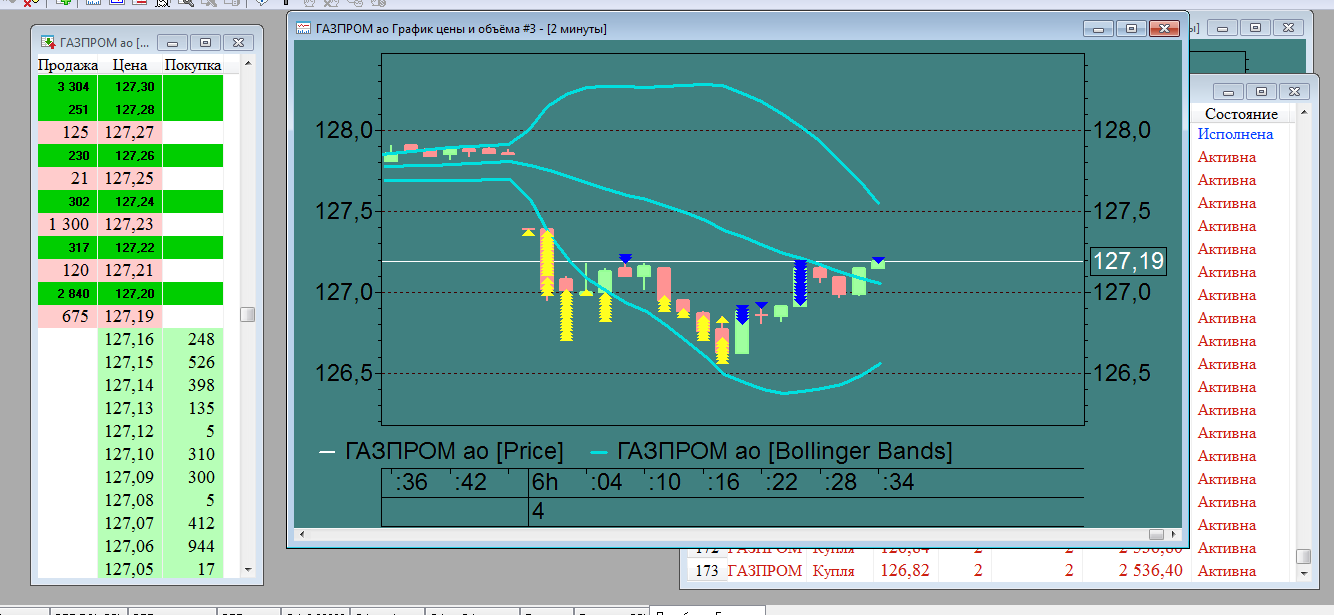Screen dimensions: 1334x615
Task: Click the 127,26 ask price cell
Action: [130, 155]
